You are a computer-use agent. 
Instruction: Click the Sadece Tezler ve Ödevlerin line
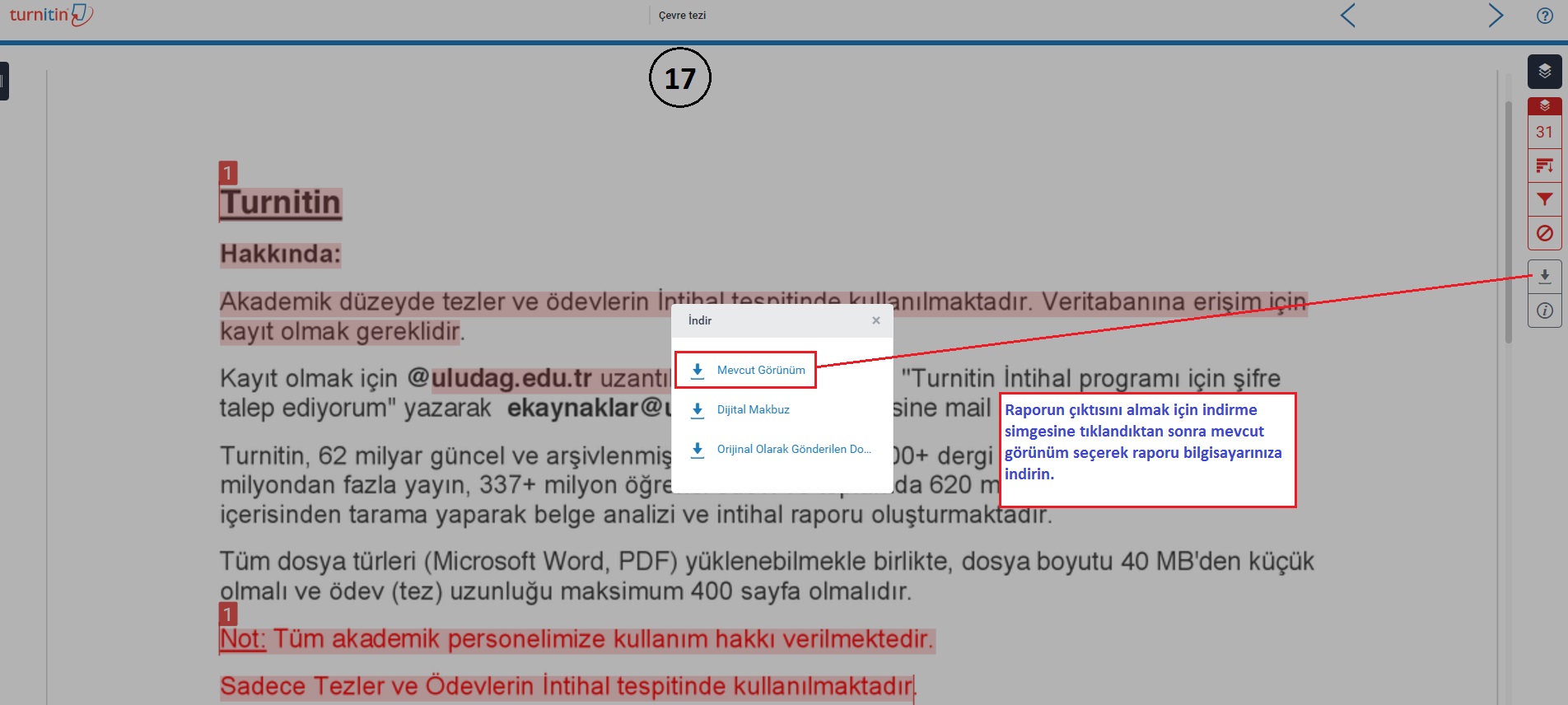(567, 686)
